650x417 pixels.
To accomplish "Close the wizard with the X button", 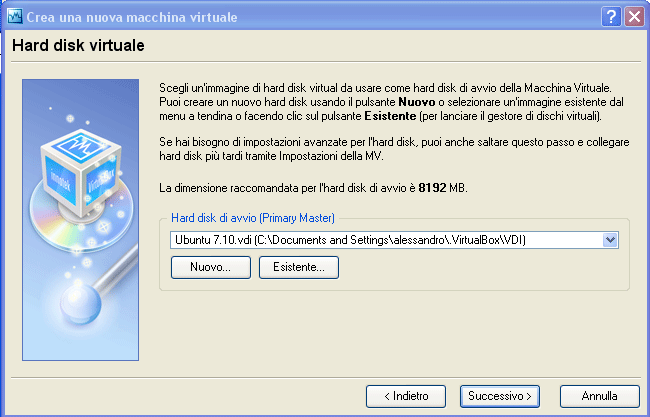I will [635, 17].
